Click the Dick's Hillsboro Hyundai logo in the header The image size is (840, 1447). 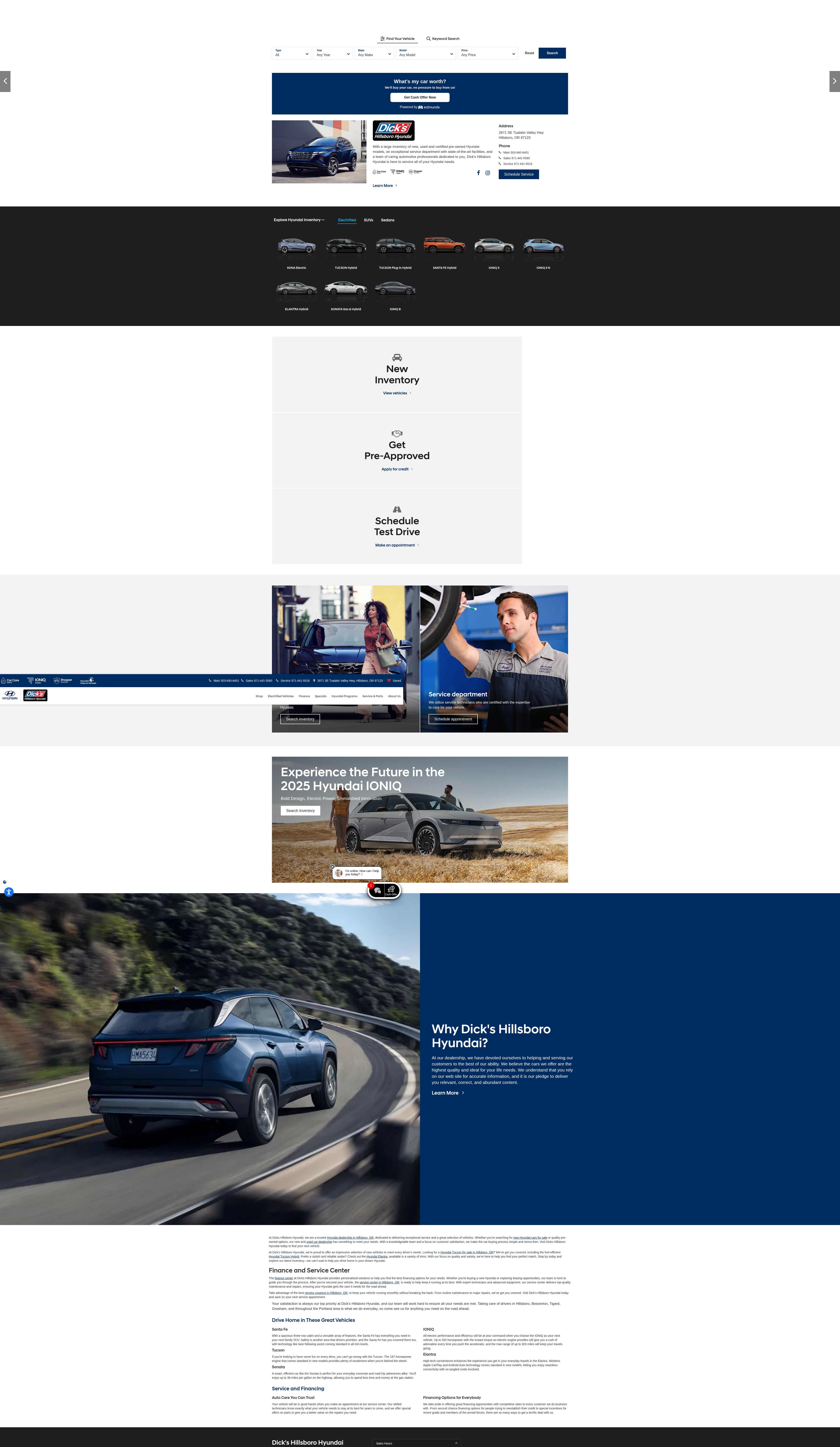(x=35, y=695)
